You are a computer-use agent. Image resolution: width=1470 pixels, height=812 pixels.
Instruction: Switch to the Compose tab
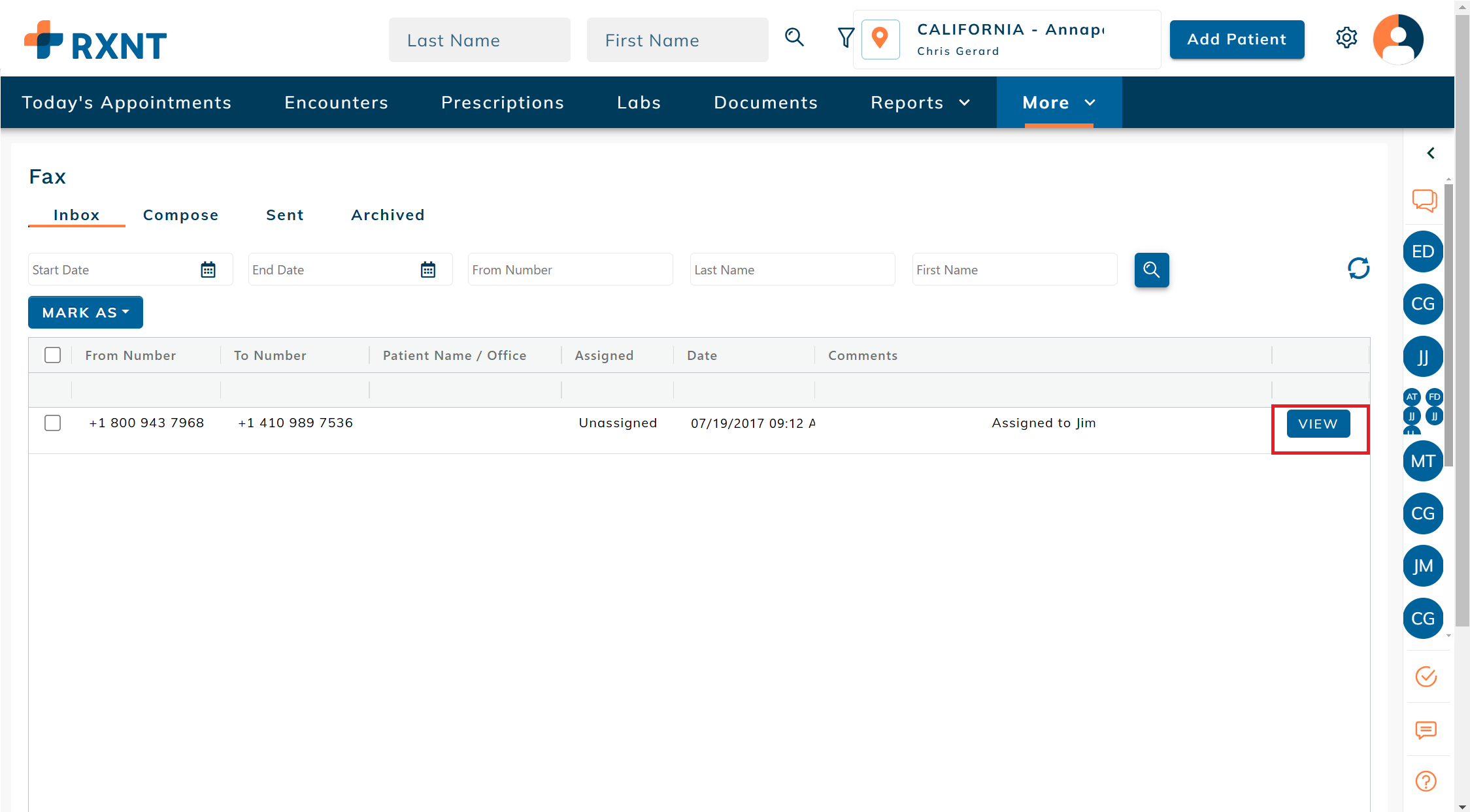point(180,215)
